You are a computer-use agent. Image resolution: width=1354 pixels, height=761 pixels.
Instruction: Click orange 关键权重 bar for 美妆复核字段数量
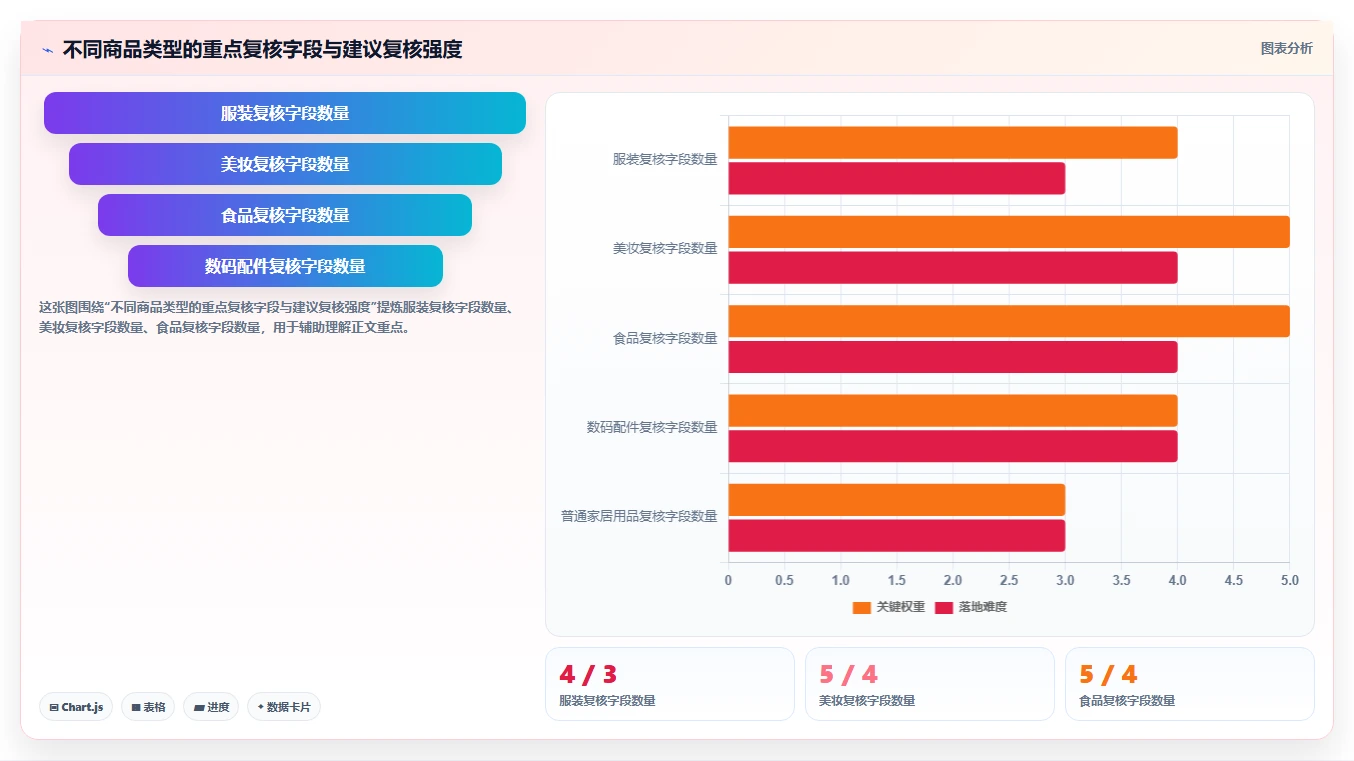(1009, 232)
